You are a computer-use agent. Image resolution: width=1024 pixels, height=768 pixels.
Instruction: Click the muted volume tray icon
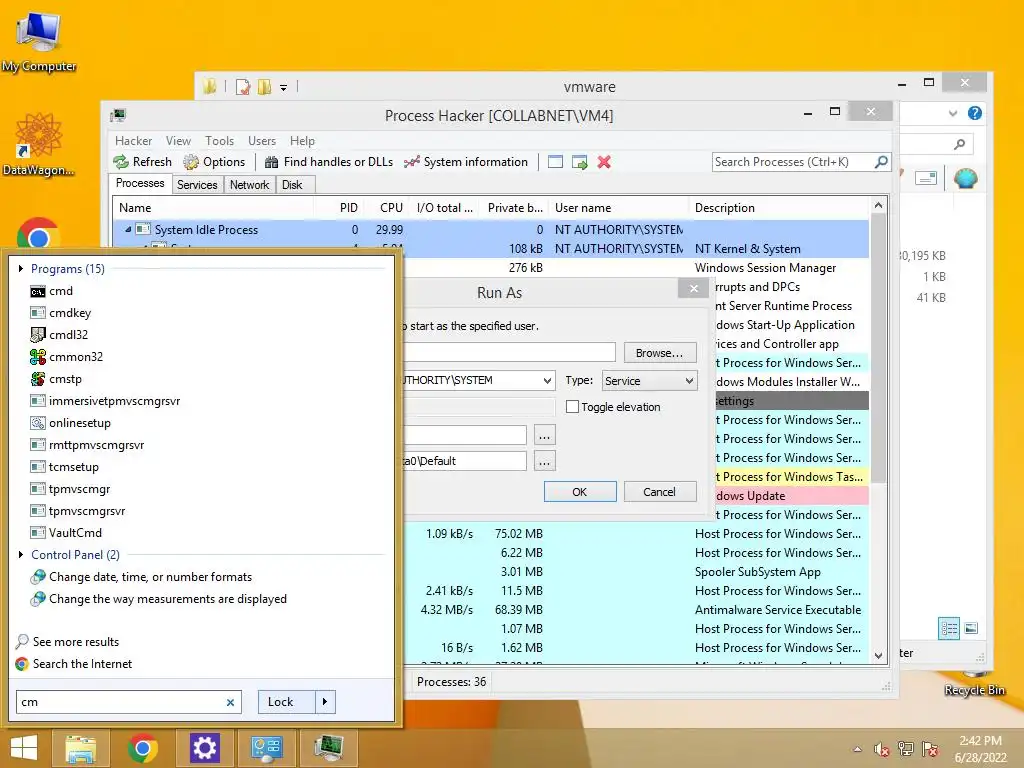point(881,749)
